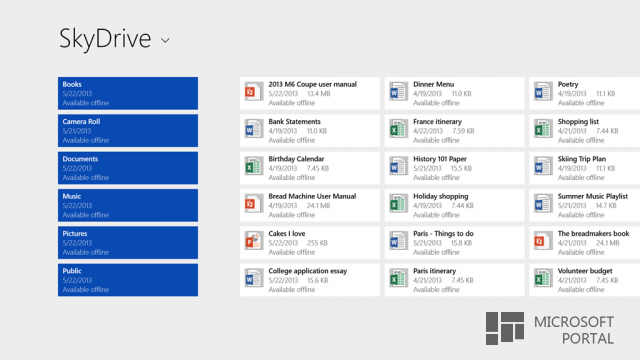
Task: Select the 'Volunteer budget' file name
Action: (585, 271)
